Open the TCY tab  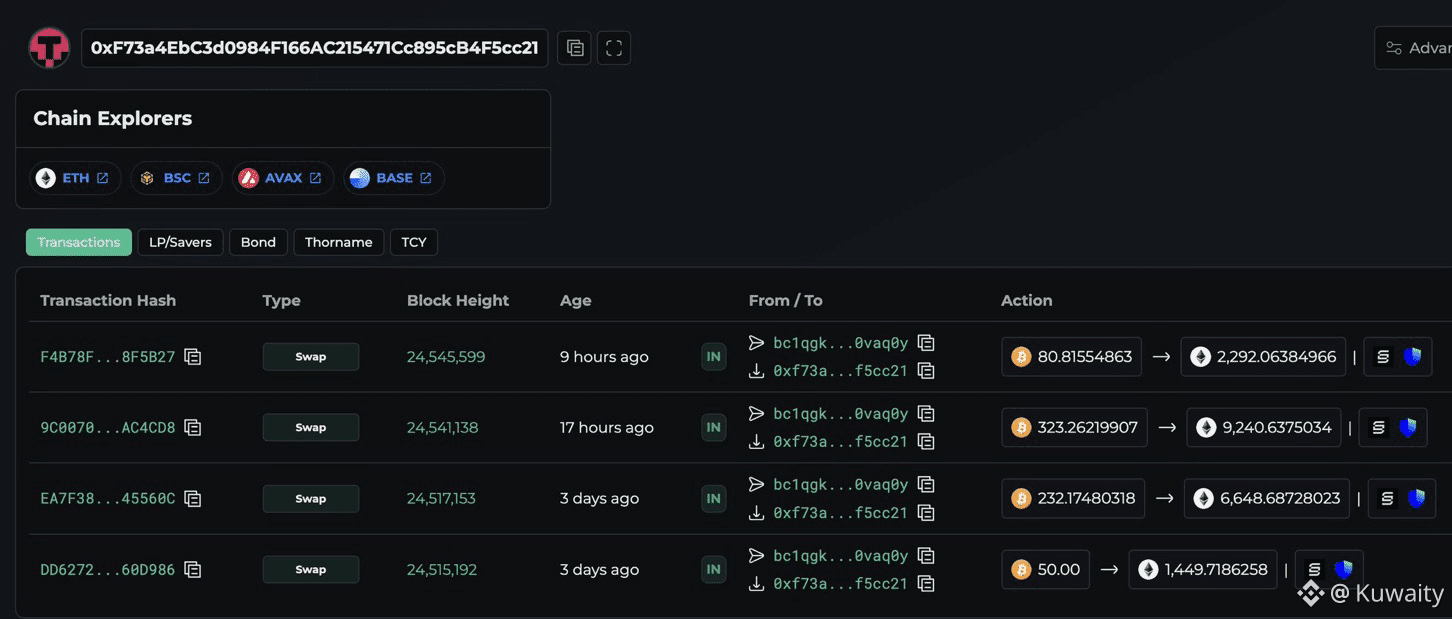414,242
